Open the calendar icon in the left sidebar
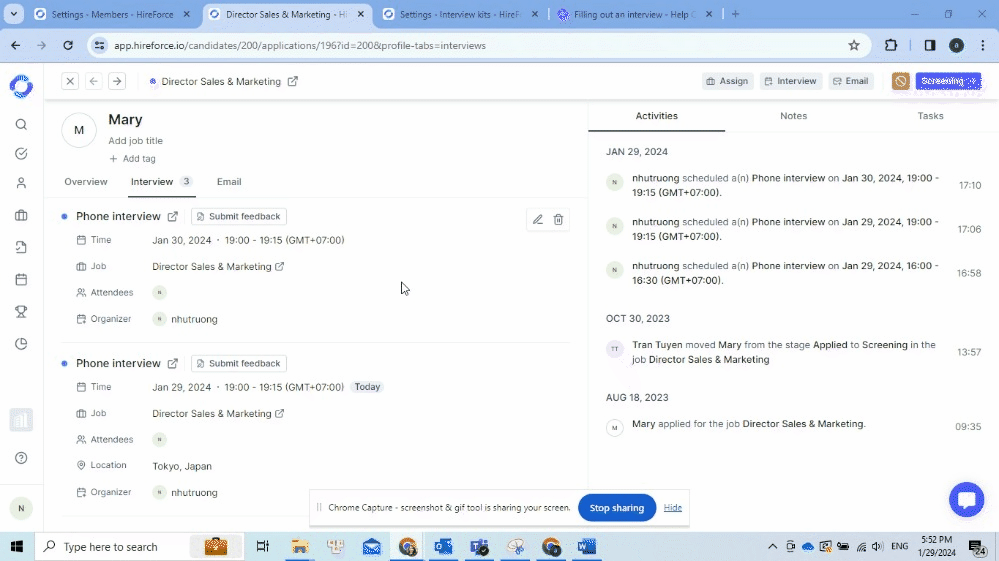This screenshot has width=999, height=561. tap(21, 280)
